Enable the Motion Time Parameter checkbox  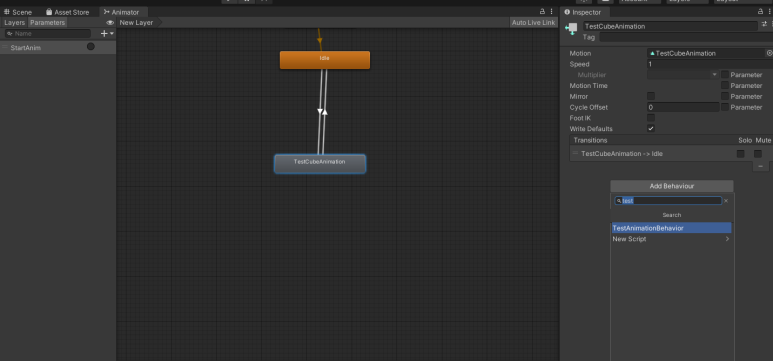725,85
